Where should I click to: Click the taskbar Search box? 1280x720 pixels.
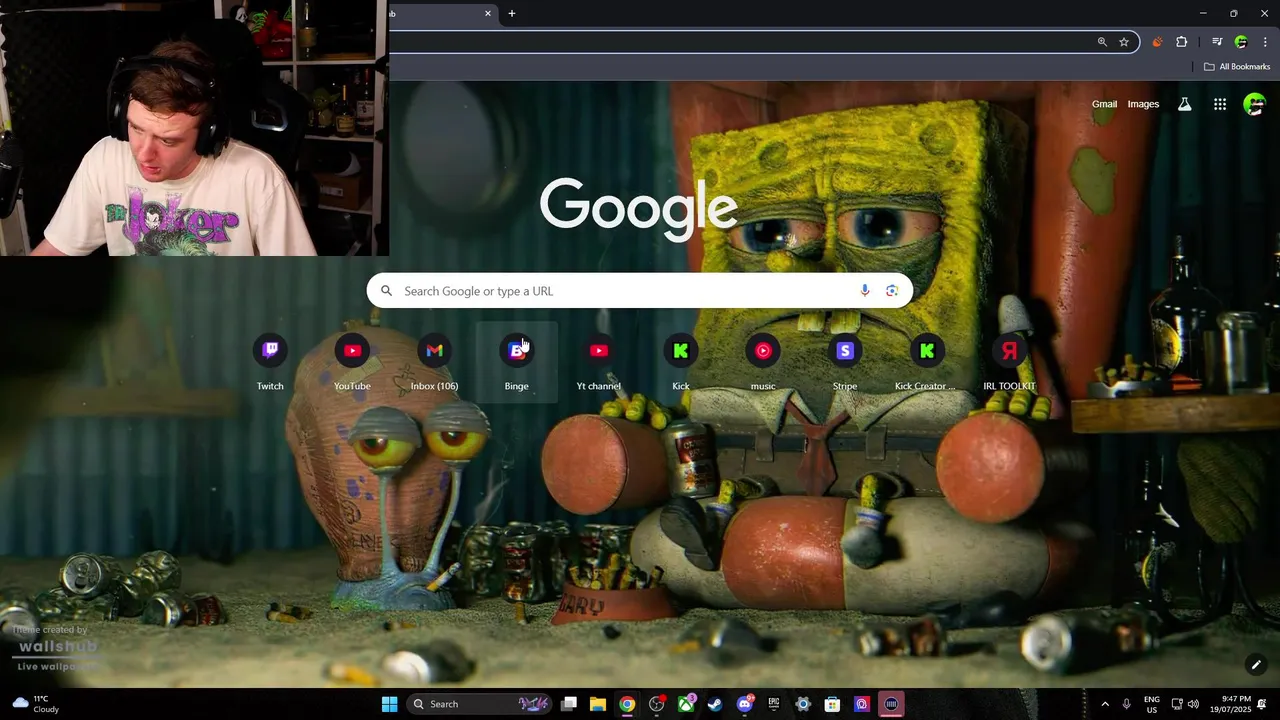[479, 704]
